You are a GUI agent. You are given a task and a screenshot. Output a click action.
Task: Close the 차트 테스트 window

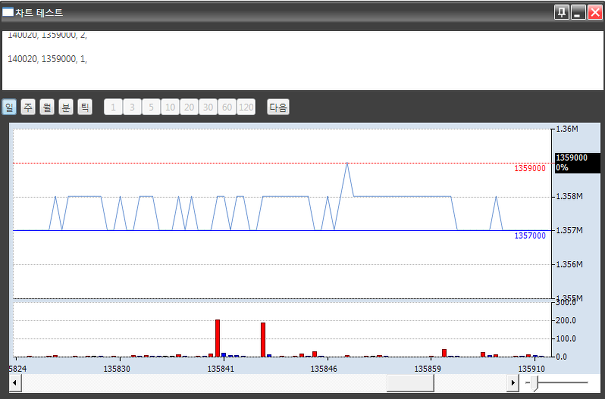pyautogui.click(x=595, y=12)
